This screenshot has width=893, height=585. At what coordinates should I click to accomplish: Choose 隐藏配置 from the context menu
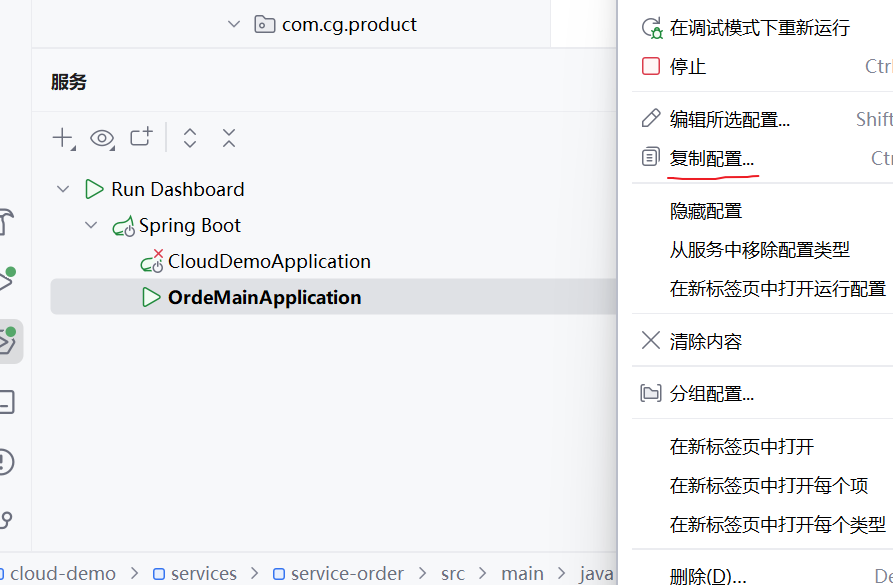coord(706,211)
